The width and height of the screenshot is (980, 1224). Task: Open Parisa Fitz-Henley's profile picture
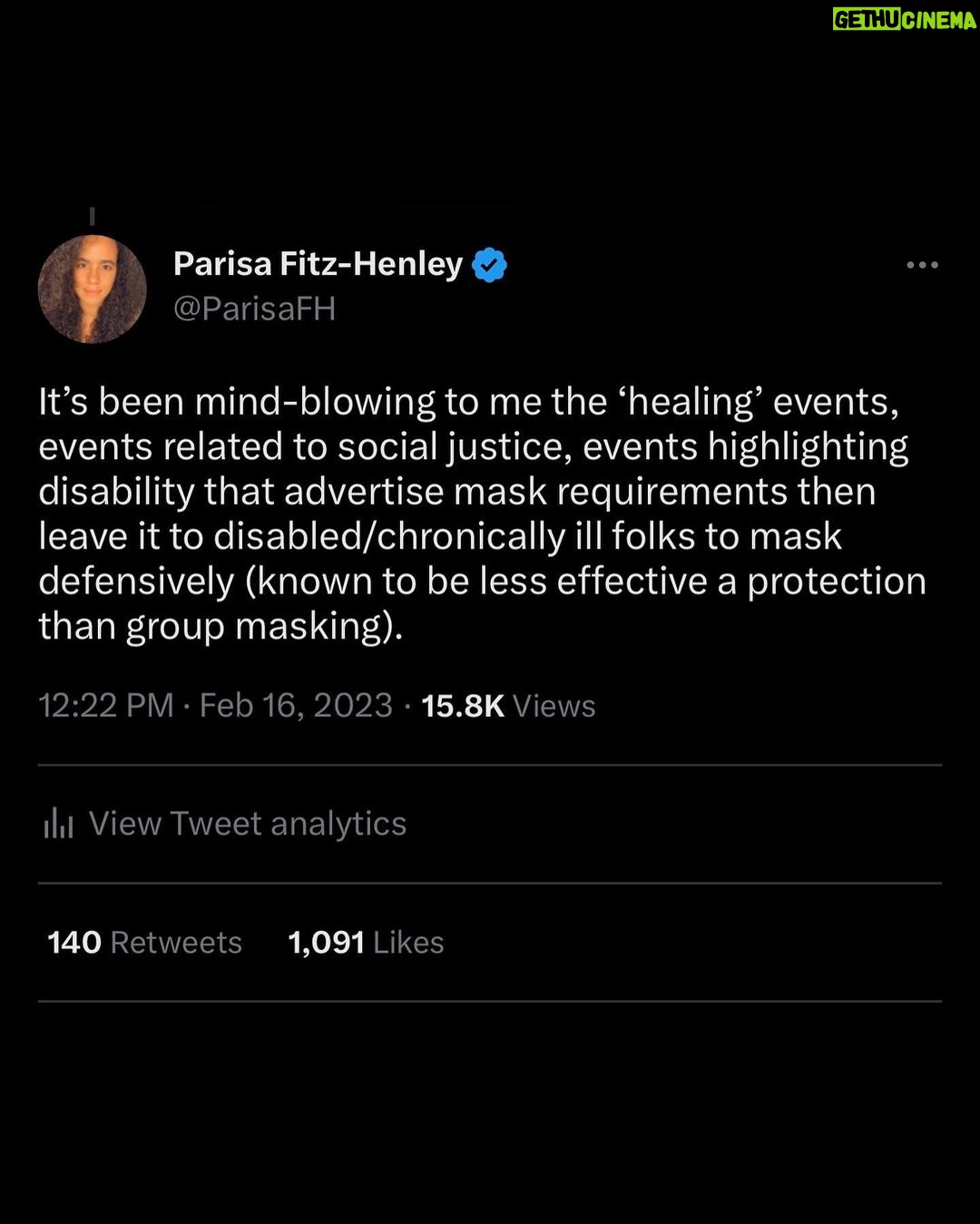(92, 289)
